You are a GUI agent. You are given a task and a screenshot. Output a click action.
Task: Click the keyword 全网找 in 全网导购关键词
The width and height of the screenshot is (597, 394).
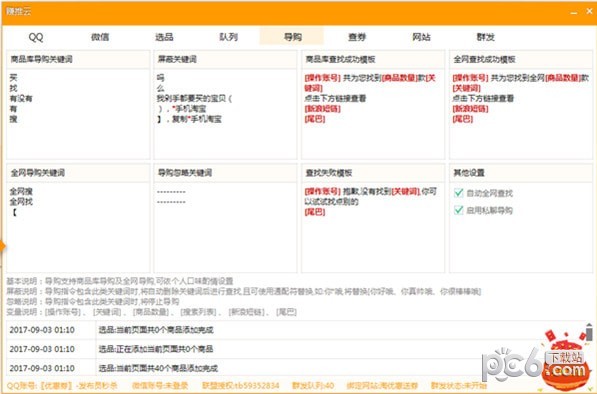pos(21,202)
